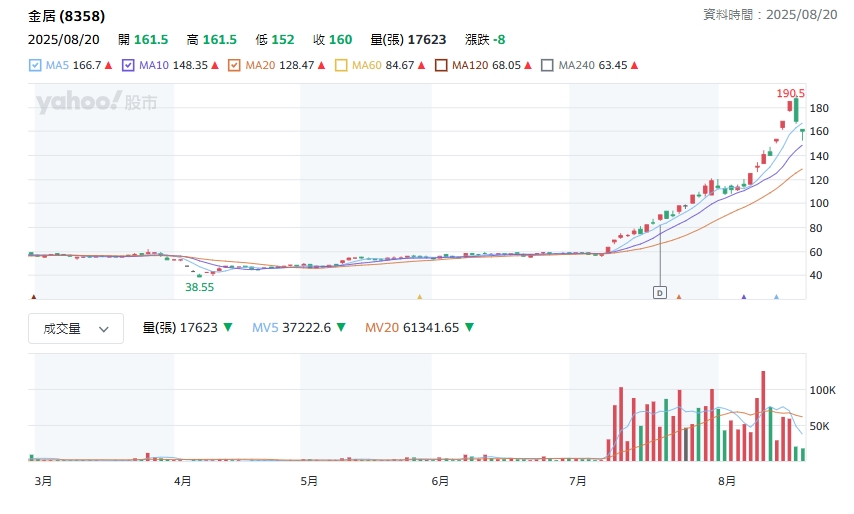Click the 190.5 peak price label

coord(790,93)
